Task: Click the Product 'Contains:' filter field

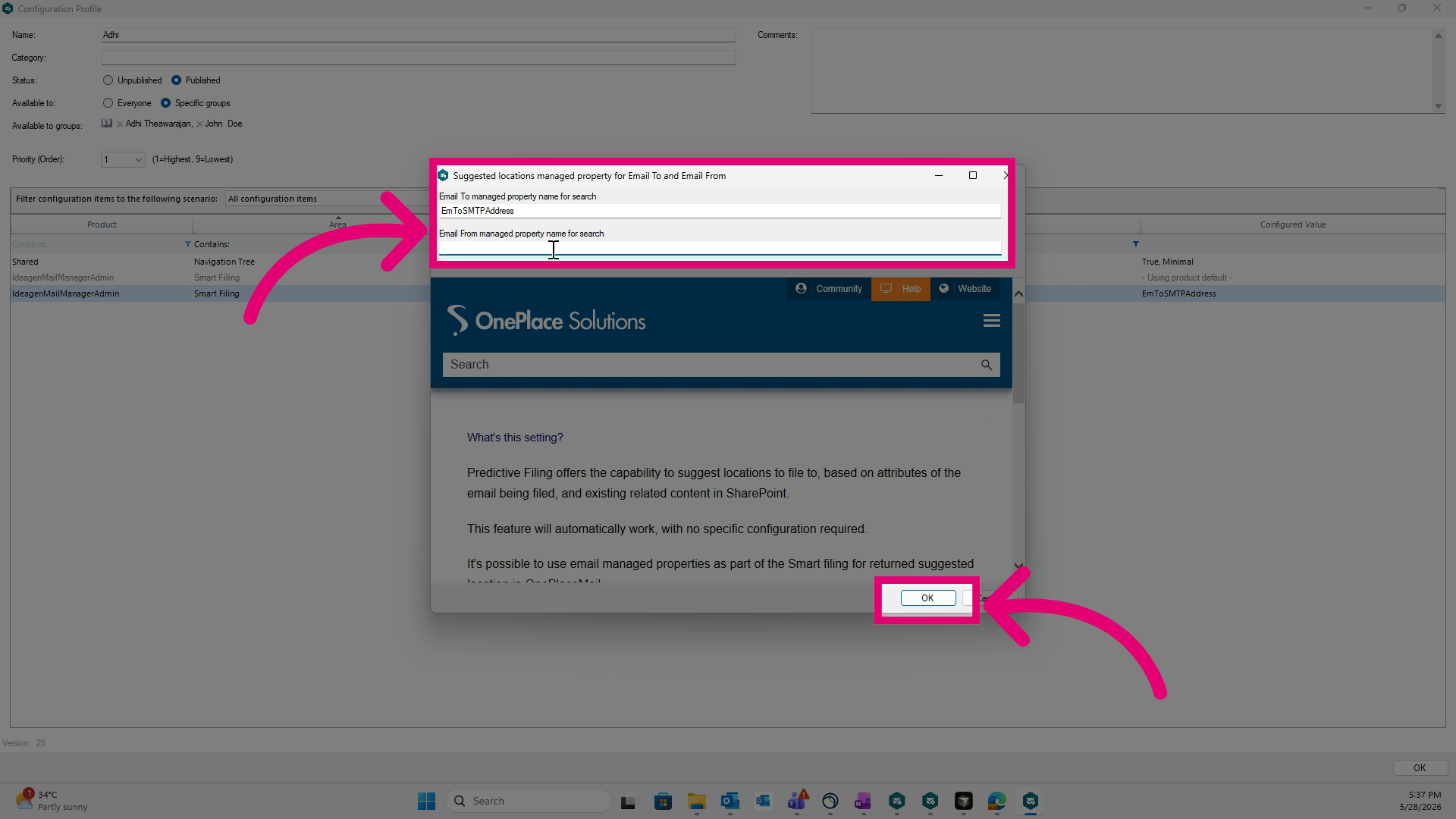Action: [96, 244]
